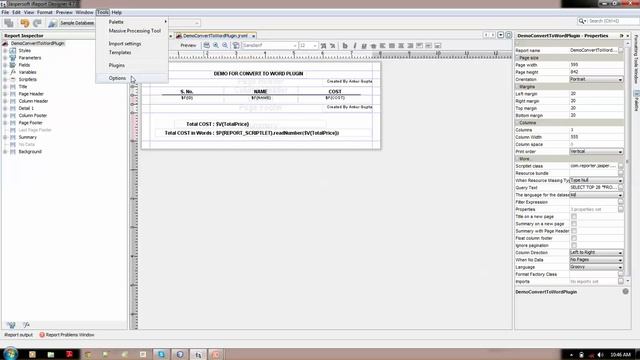Open the Query Text editor button

620,188
